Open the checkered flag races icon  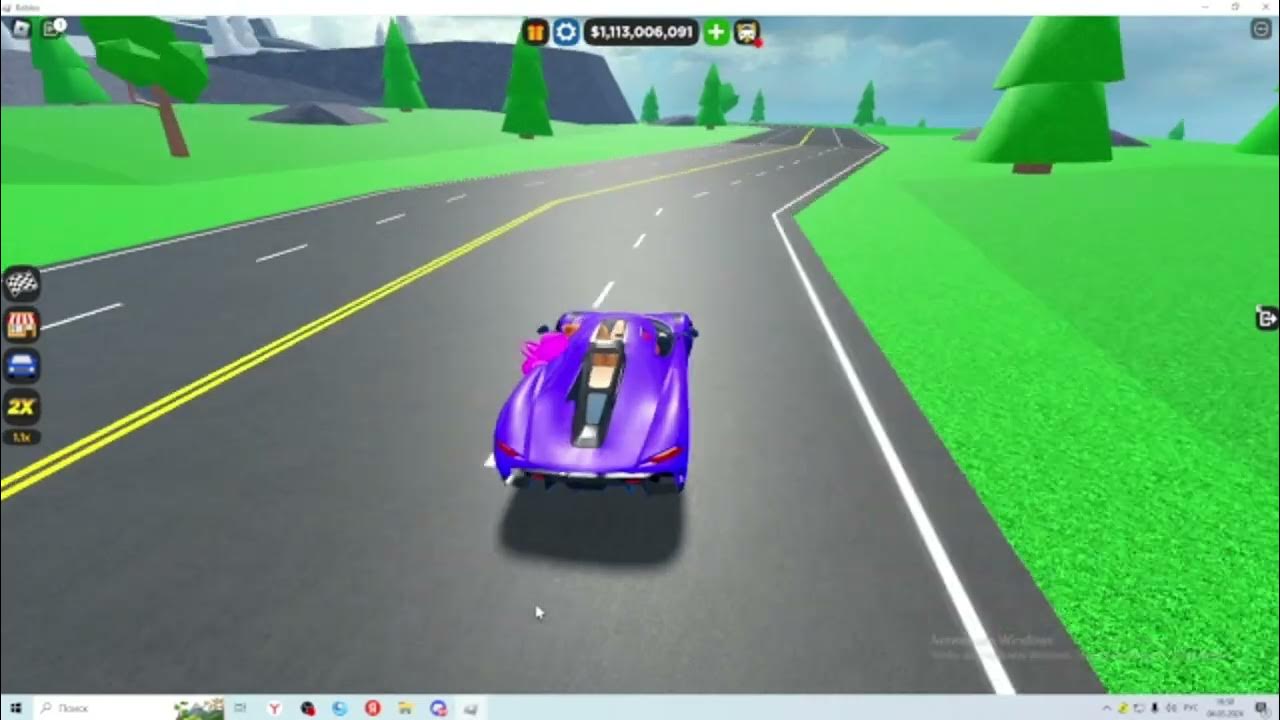coord(22,284)
